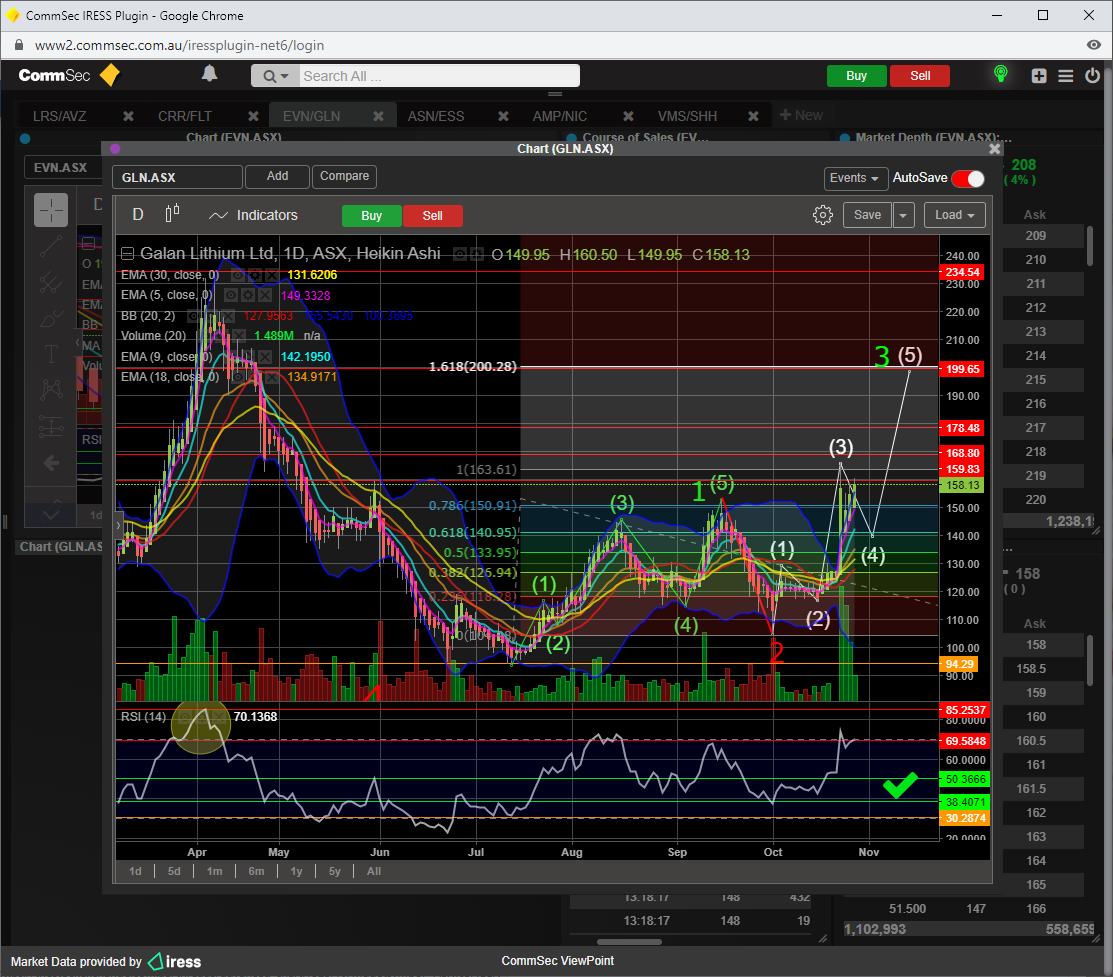Open the Indicators menu
The width and height of the screenshot is (1113, 977).
pos(253,215)
